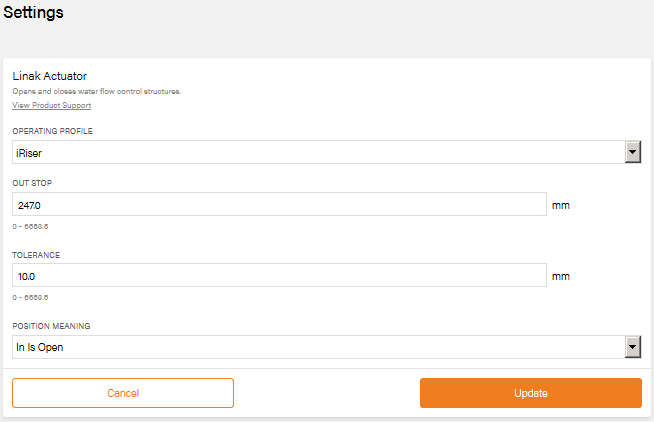Click the OUT STOP field label
654x422 pixels.
coord(32,183)
